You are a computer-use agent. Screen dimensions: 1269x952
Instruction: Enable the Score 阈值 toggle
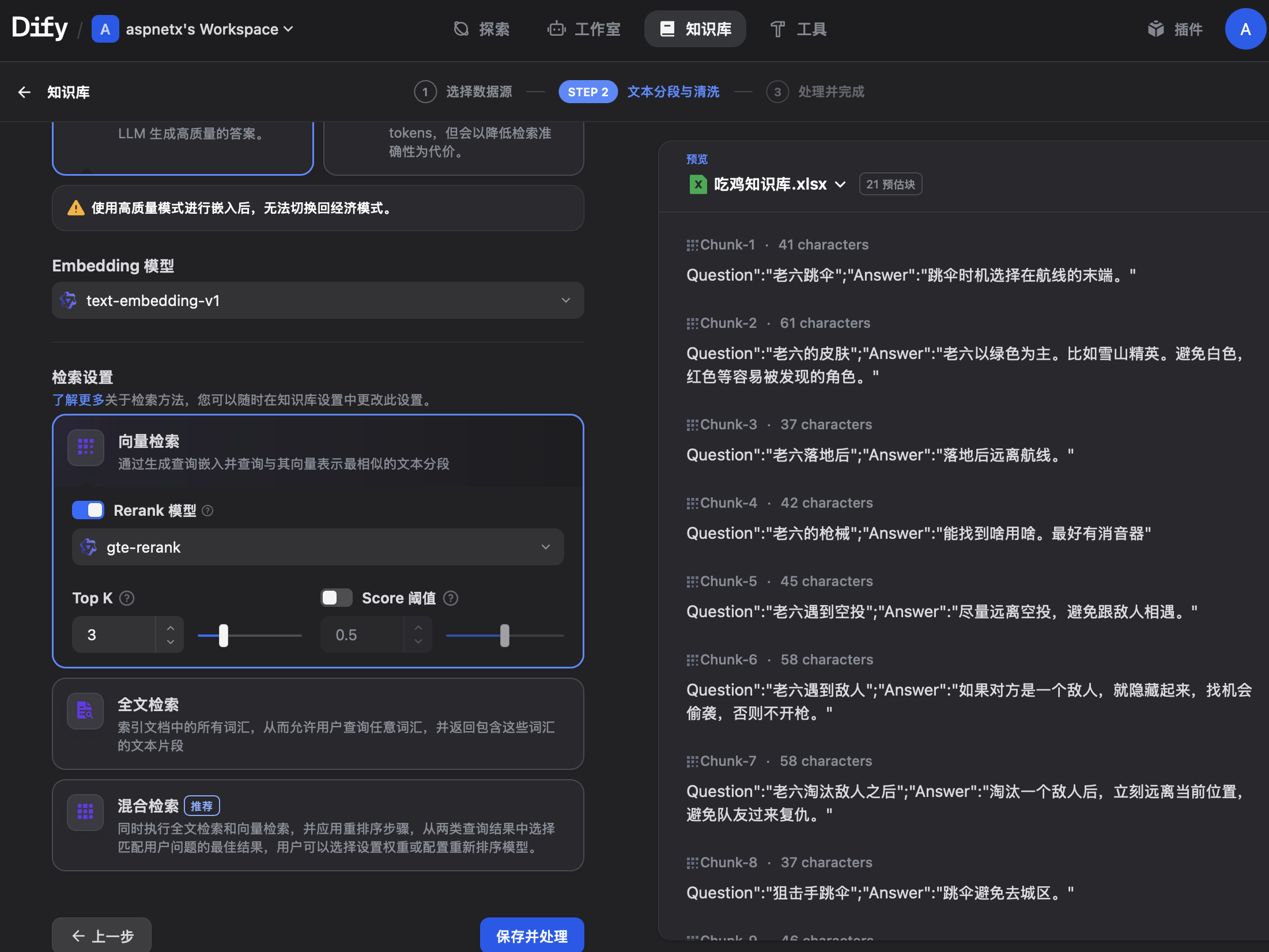(x=336, y=598)
